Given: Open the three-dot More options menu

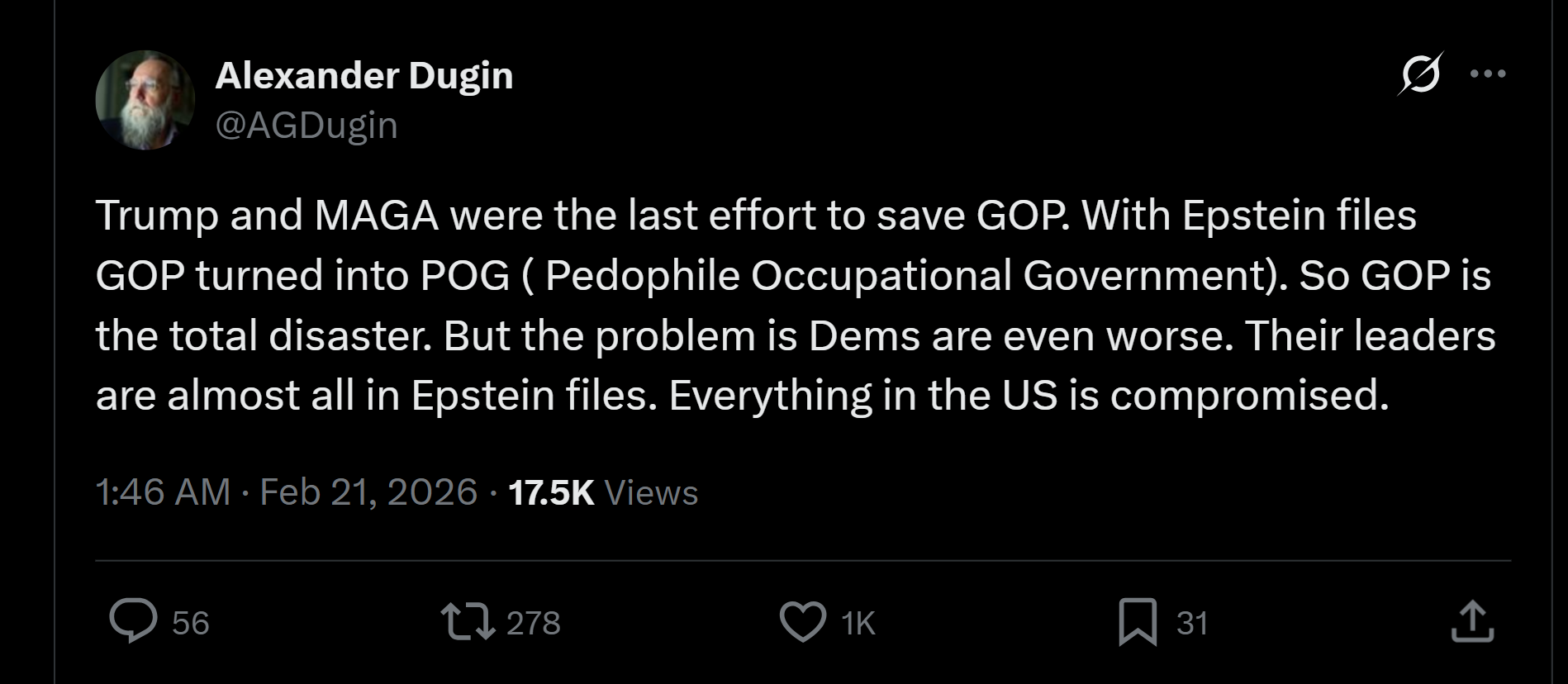Looking at the screenshot, I should tap(1489, 74).
